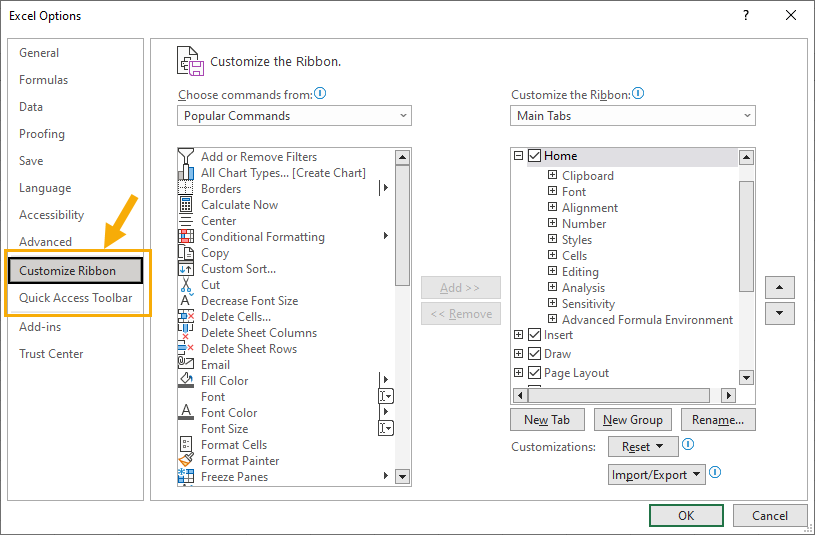This screenshot has width=815, height=535.
Task: Open the Trust Center category
Action: [x=51, y=354]
